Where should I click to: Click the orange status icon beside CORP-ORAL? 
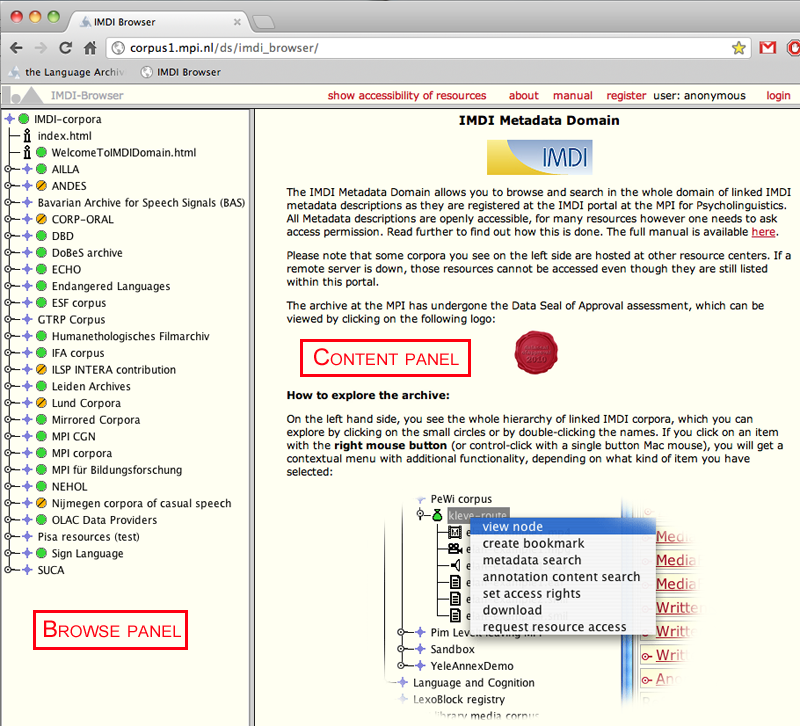(41, 219)
